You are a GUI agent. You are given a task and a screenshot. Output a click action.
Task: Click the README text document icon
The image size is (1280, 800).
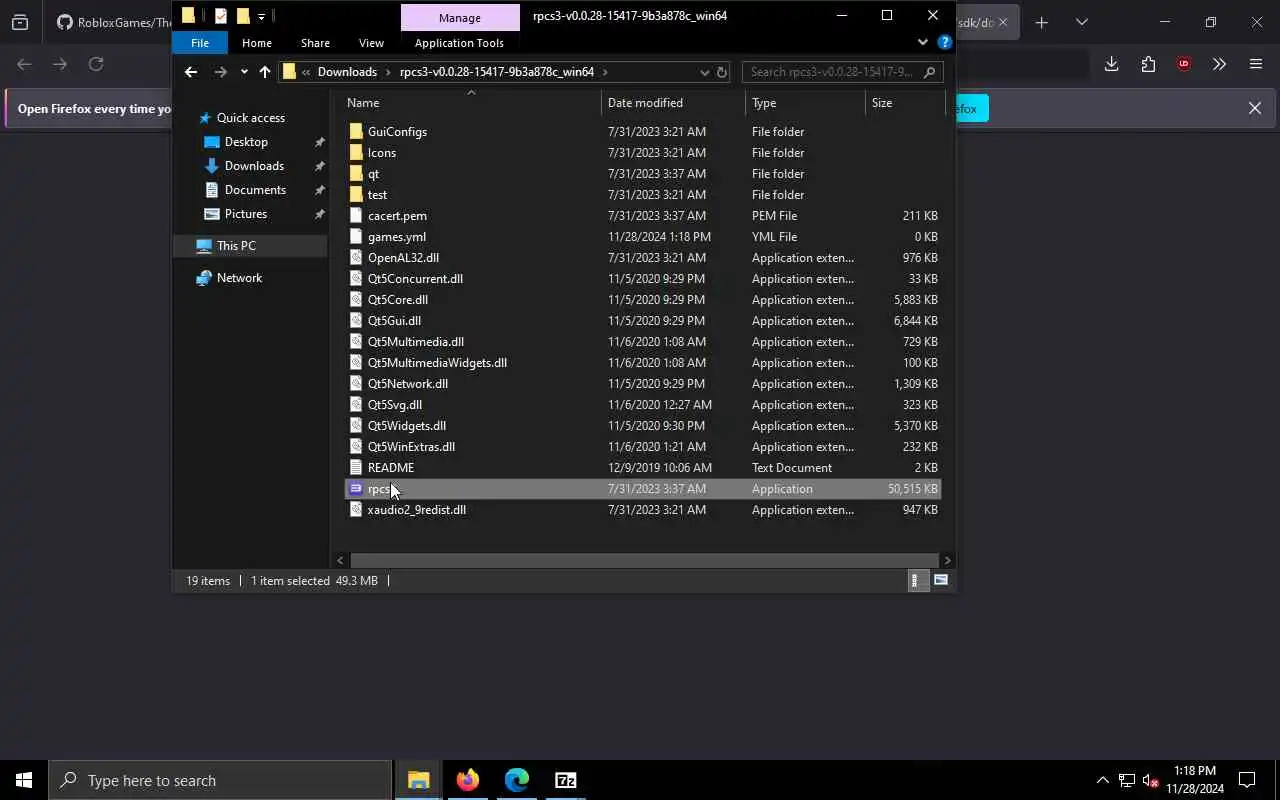click(356, 468)
